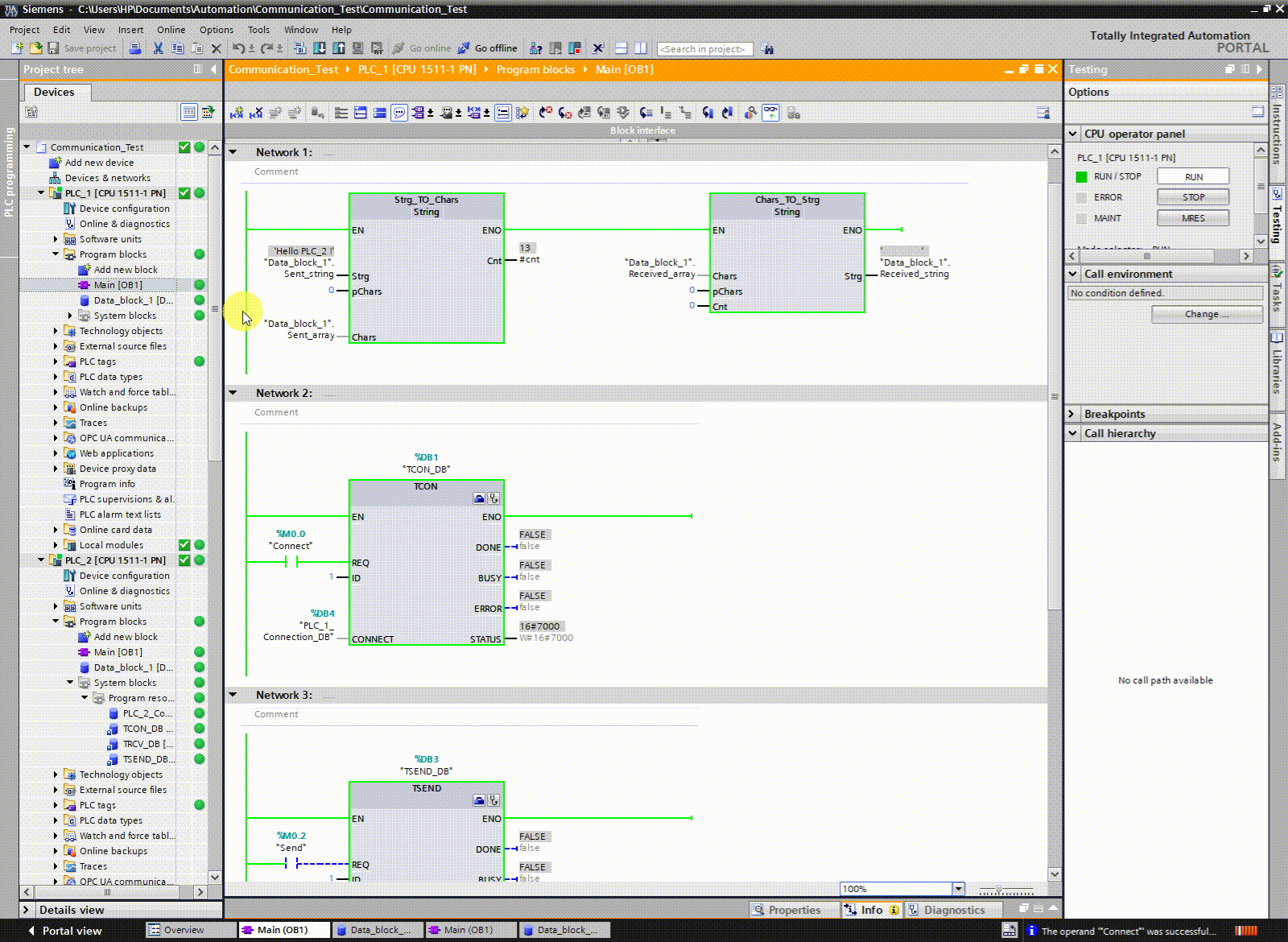The image size is (1288, 942).
Task: Click the Favorites star icon in editor toolbar
Action: coord(522,113)
